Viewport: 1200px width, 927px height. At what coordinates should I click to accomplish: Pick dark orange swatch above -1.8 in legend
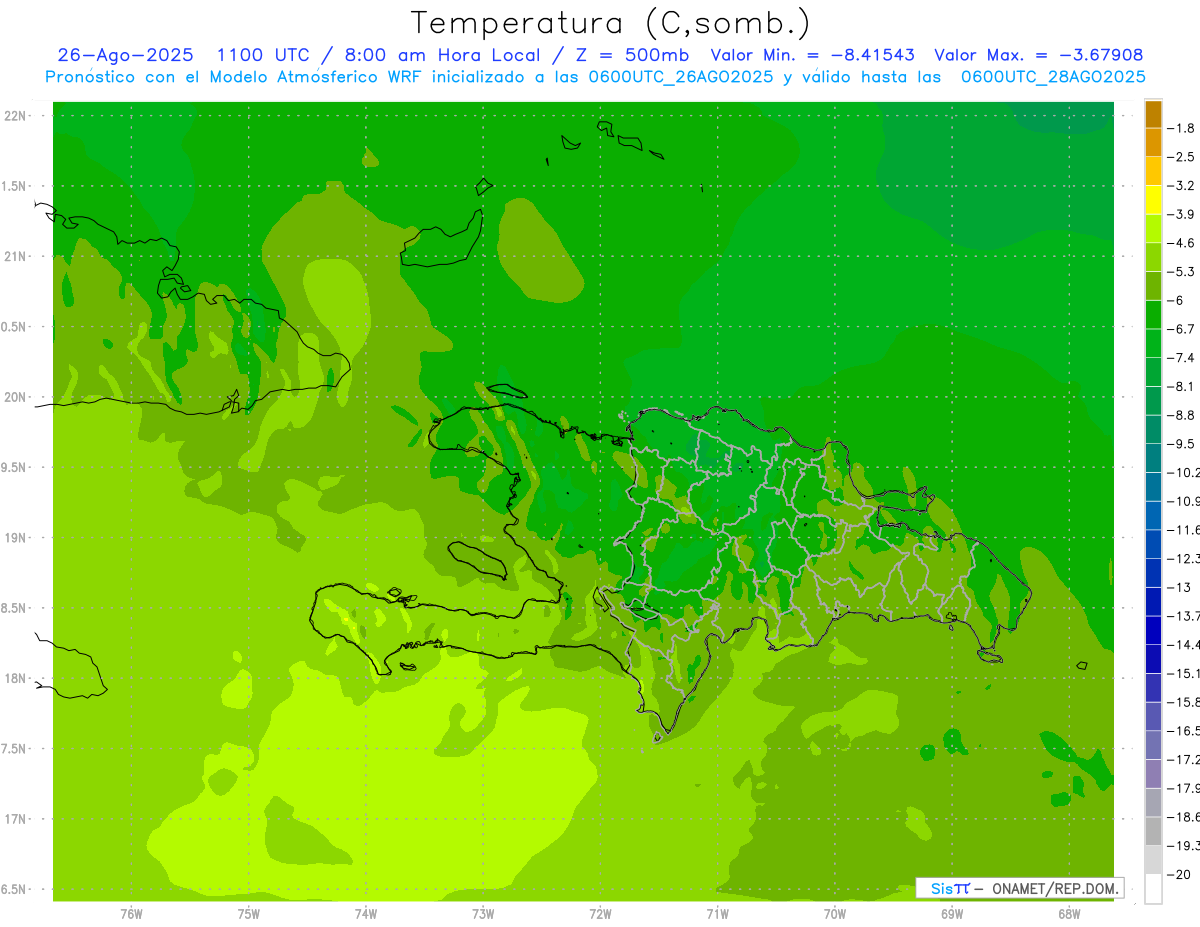pyautogui.click(x=1153, y=114)
